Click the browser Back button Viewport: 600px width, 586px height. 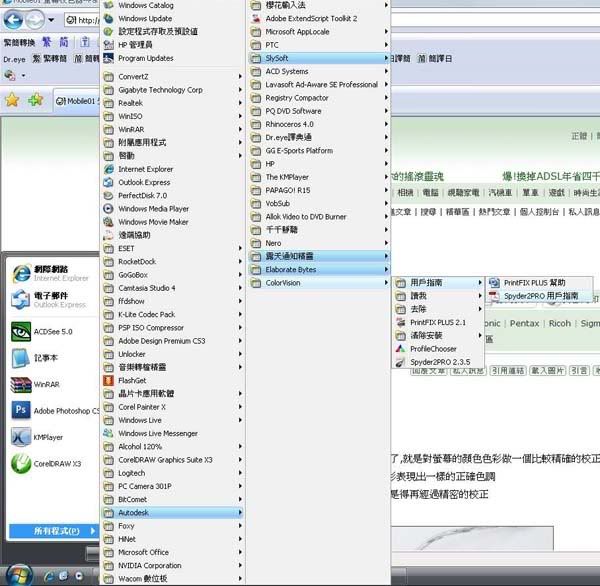tap(13, 20)
